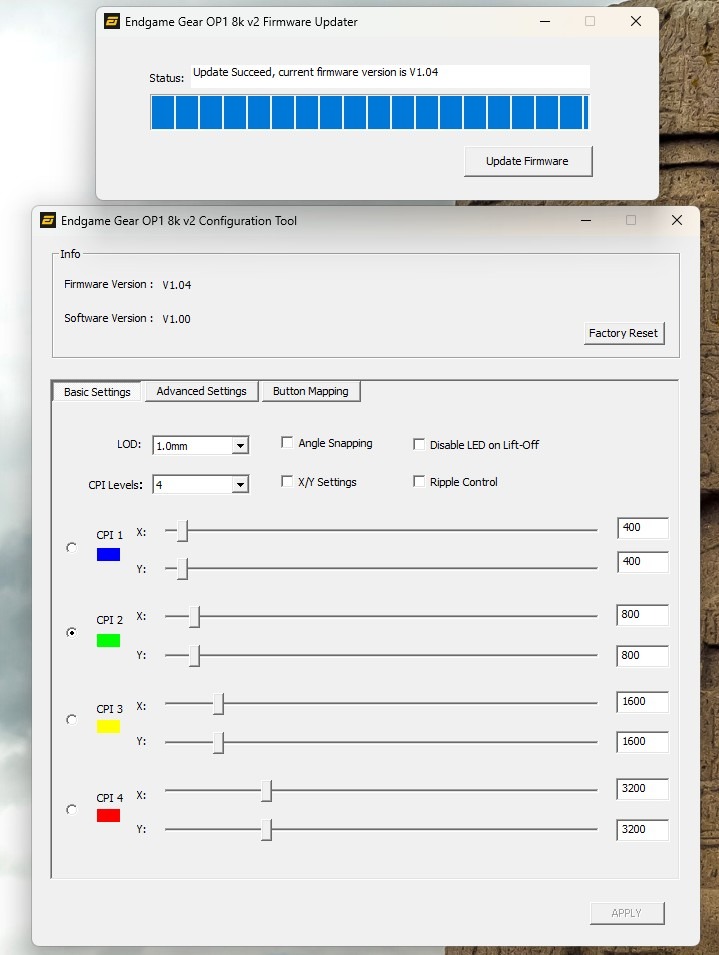Click the CPI 3 Y value field 1600
The image size is (719, 955).
click(643, 742)
